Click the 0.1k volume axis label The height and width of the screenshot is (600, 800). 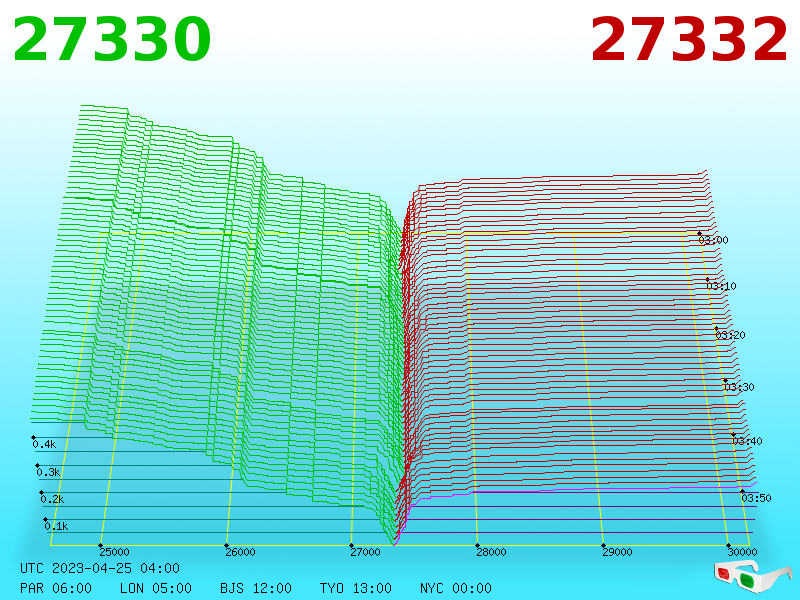click(x=56, y=526)
